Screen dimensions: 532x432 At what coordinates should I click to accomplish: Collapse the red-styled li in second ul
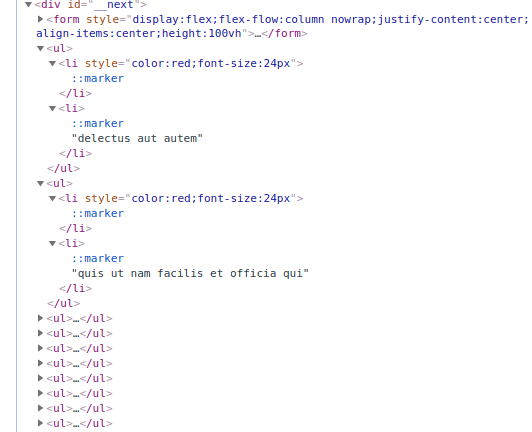click(52, 199)
